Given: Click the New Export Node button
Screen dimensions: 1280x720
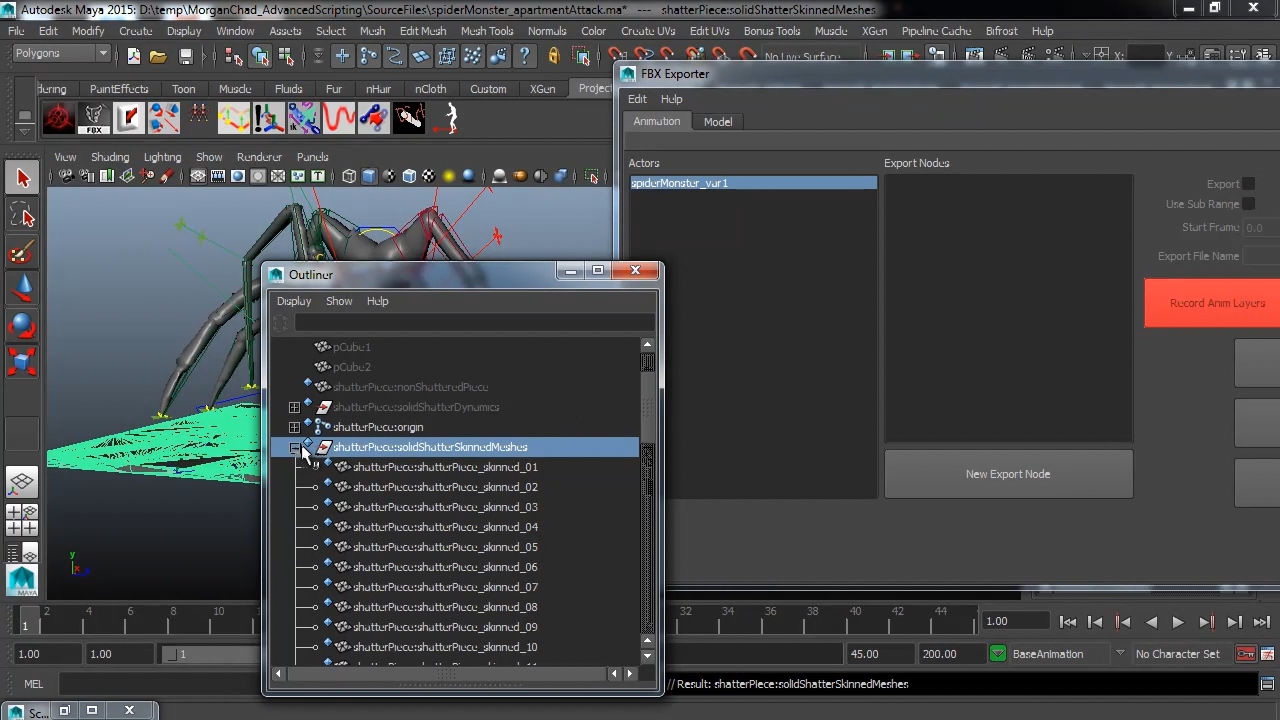Looking at the screenshot, I should [x=1008, y=474].
